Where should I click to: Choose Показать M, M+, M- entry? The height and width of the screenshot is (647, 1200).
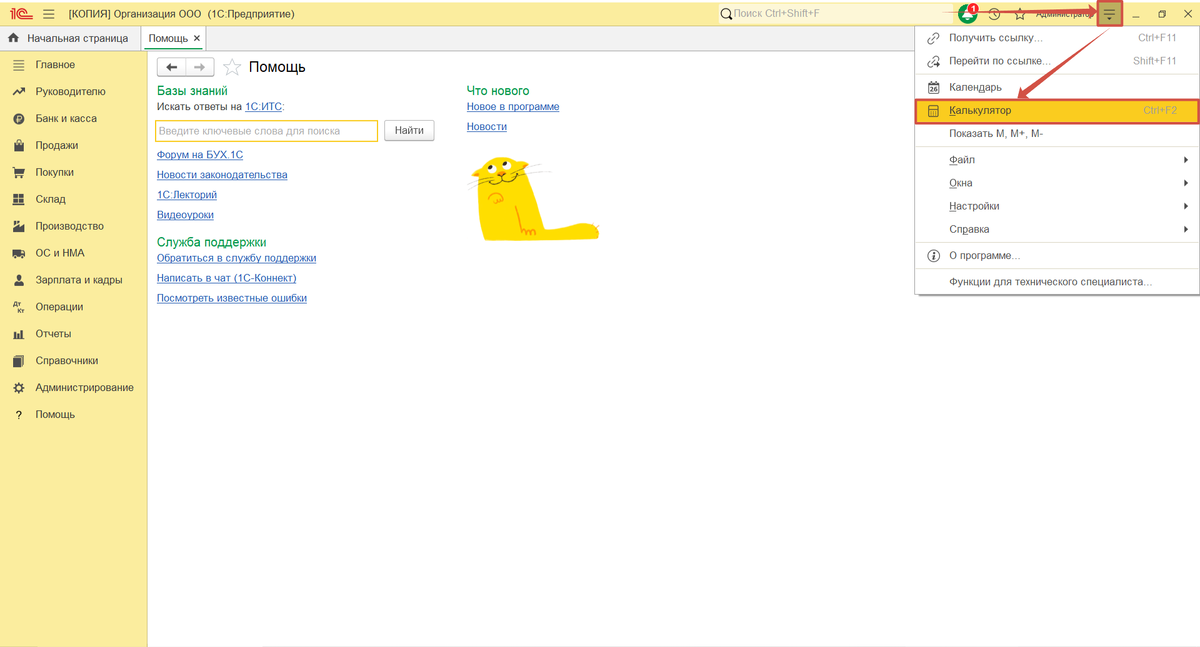pyautogui.click(x=1057, y=134)
